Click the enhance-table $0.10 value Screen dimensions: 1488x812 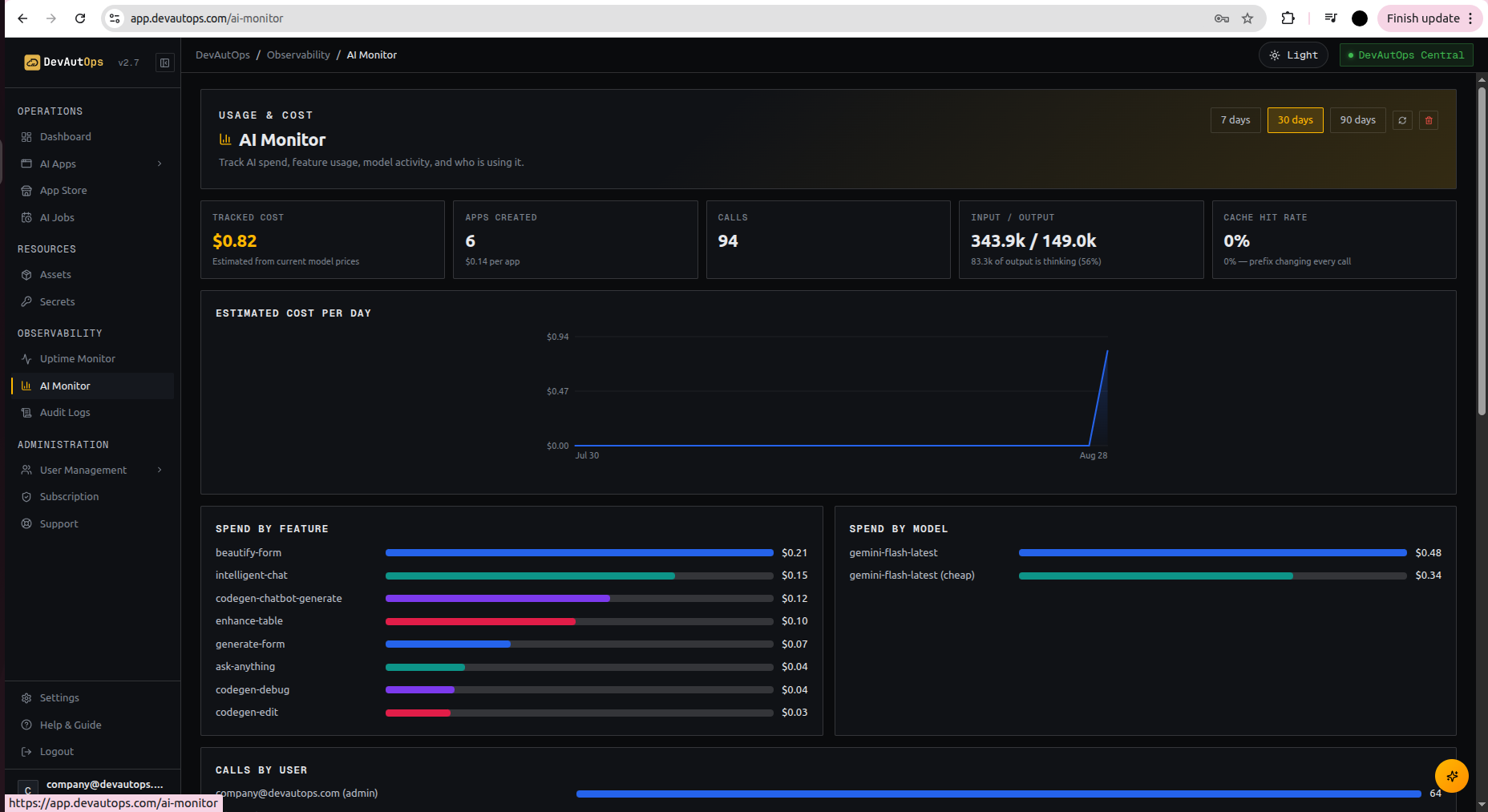[x=795, y=621]
